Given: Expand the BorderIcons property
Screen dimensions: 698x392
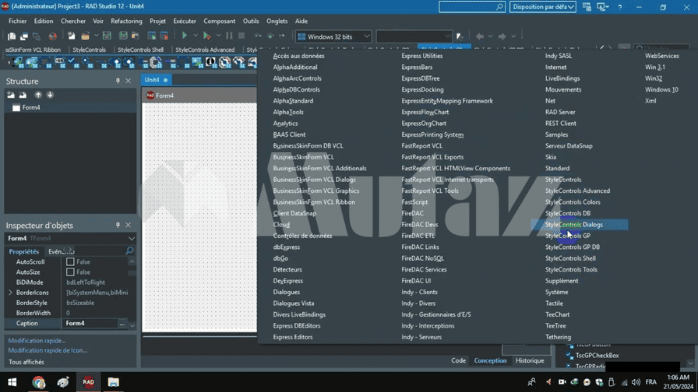Looking at the screenshot, I should [10, 292].
